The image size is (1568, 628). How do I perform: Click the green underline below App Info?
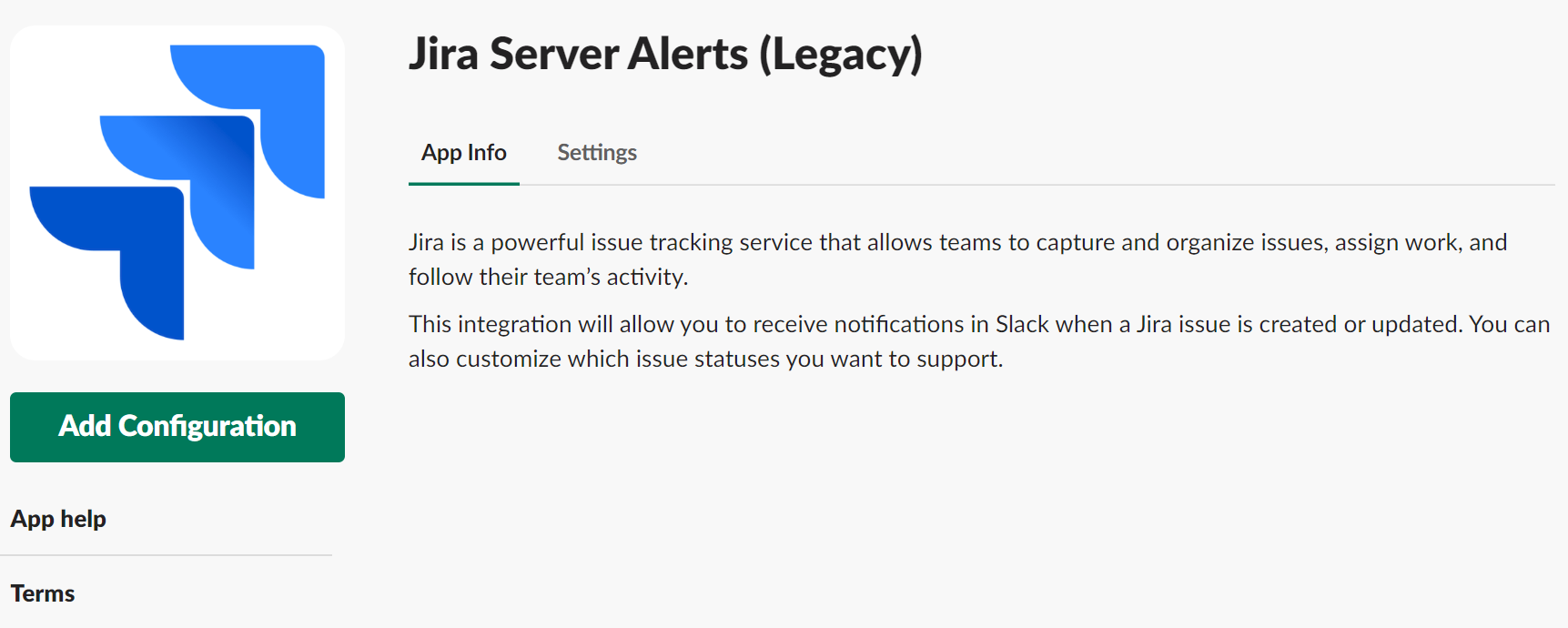pyautogui.click(x=463, y=183)
